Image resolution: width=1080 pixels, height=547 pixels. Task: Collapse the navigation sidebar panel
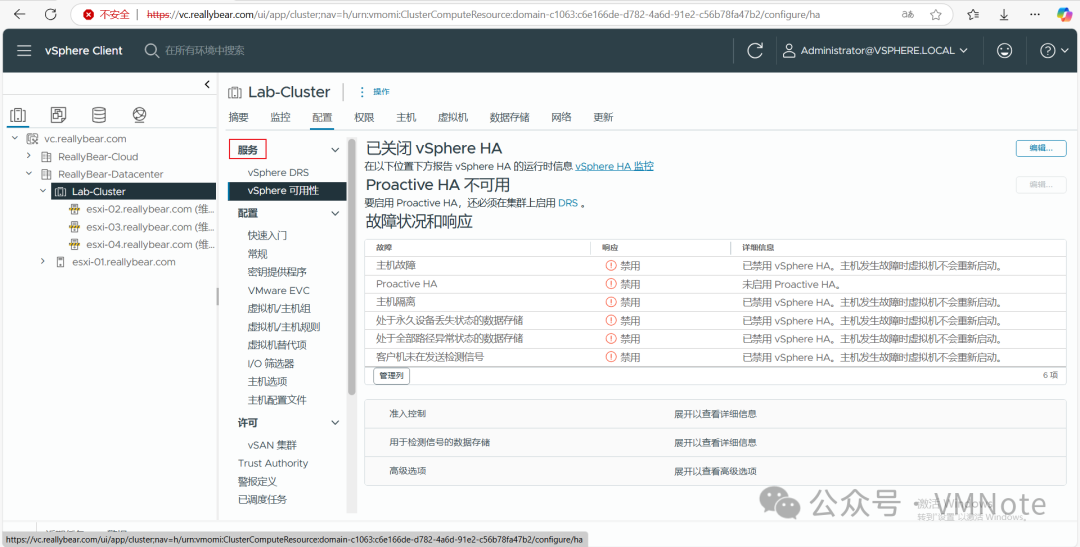(207, 84)
